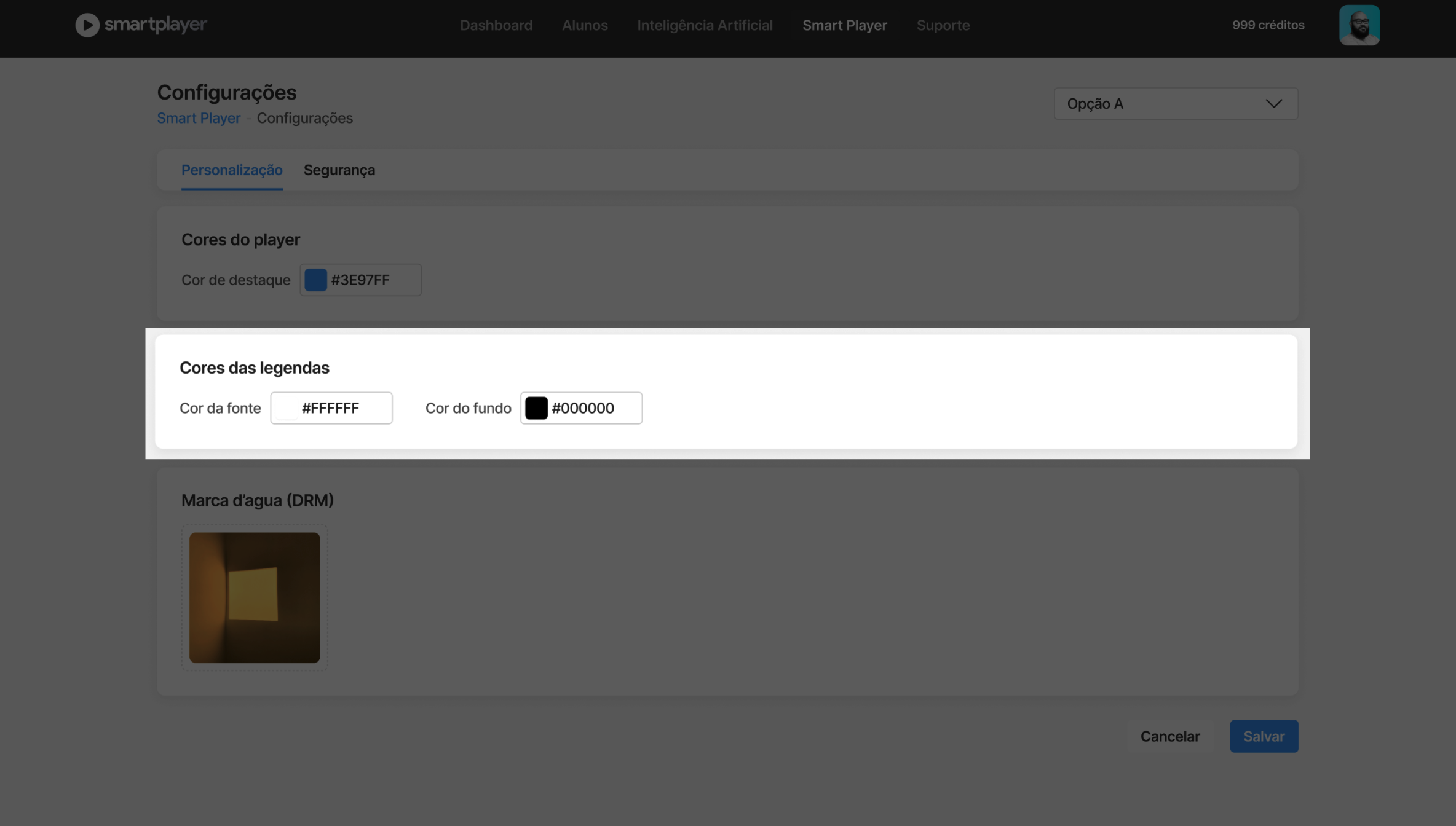Open the Dashboard menu item
1456x826 pixels.
(x=496, y=25)
